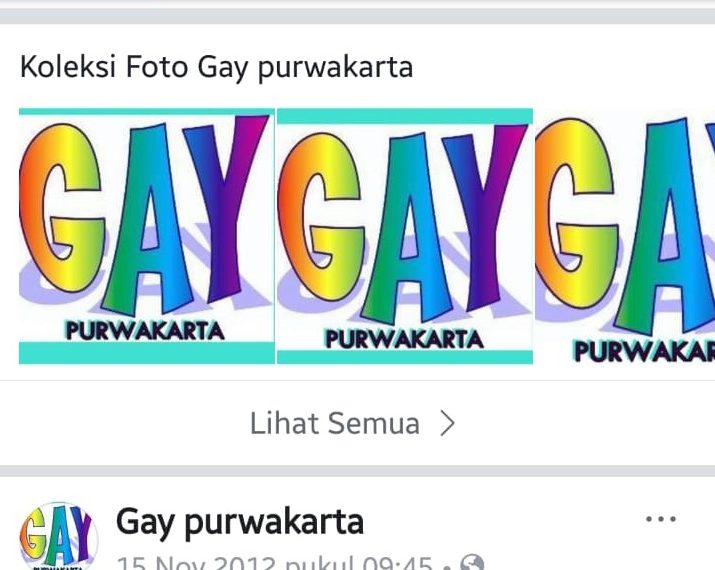Select the Koleksi Foto Gay purwakarta heading
This screenshot has width=715, height=570.
[x=217, y=67]
